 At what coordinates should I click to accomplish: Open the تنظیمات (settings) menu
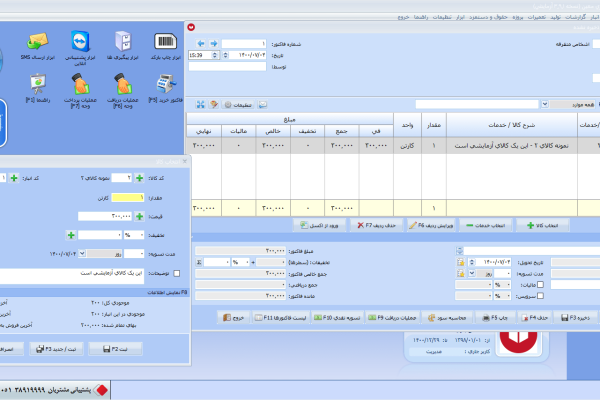pyautogui.click(x=442, y=17)
